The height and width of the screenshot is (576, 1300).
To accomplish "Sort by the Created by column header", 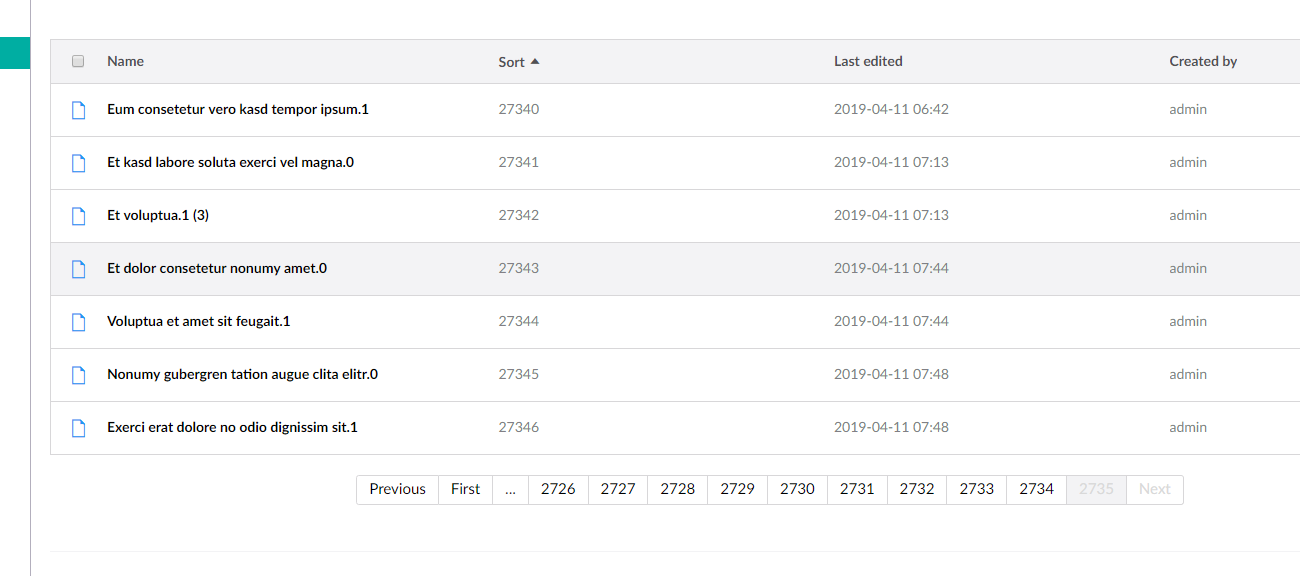I will [1203, 62].
